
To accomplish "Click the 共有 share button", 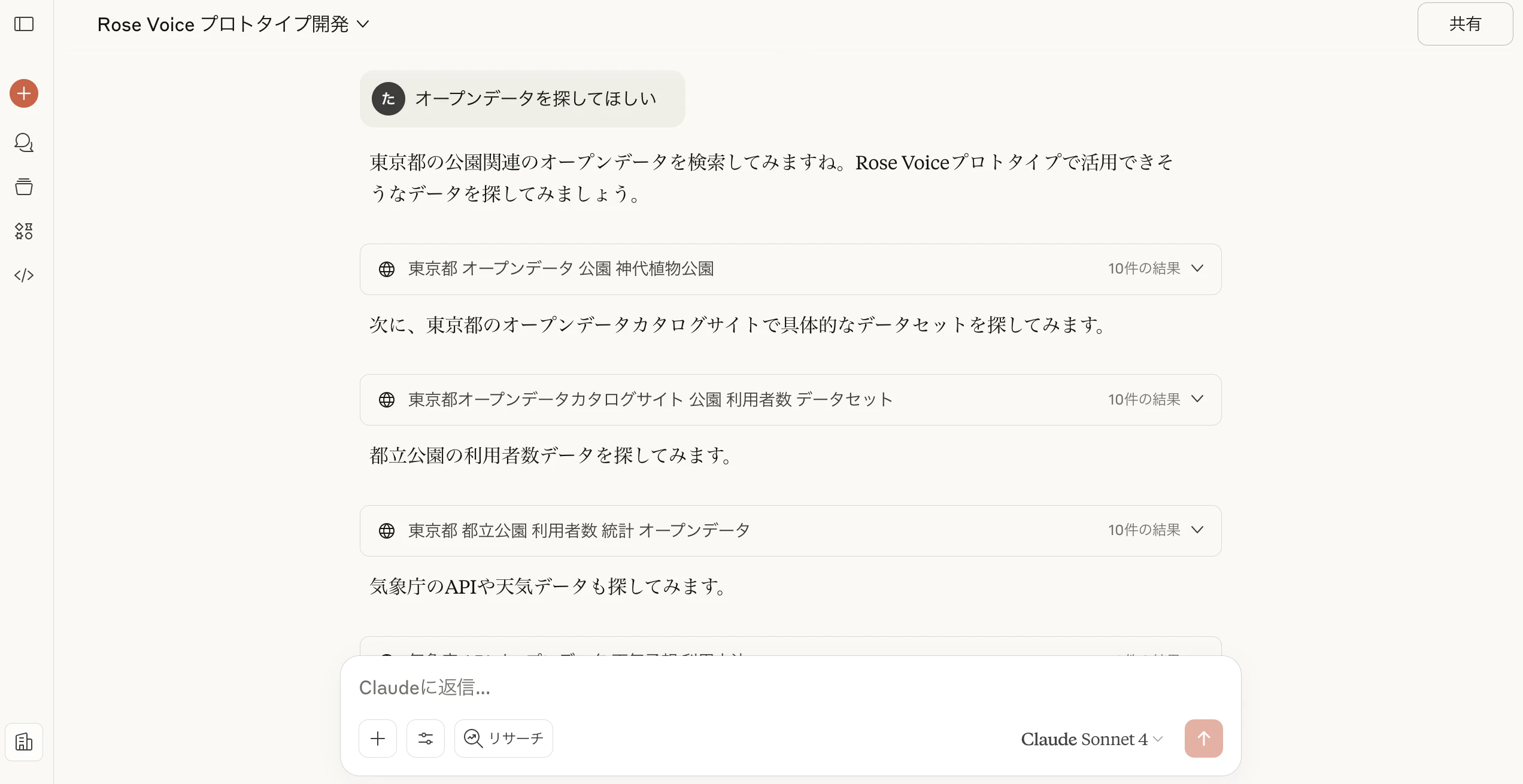I will pyautogui.click(x=1464, y=24).
